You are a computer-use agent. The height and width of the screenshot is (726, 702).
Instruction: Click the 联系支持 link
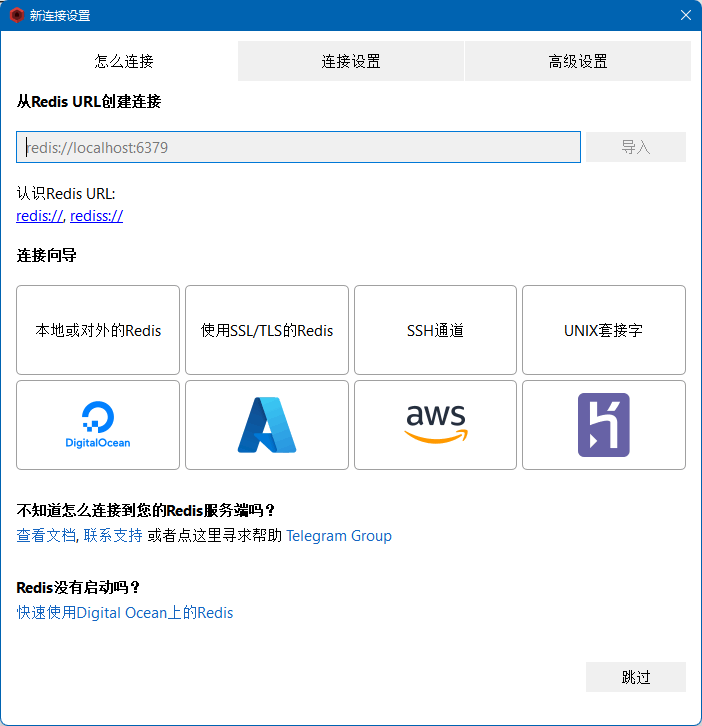point(113,536)
